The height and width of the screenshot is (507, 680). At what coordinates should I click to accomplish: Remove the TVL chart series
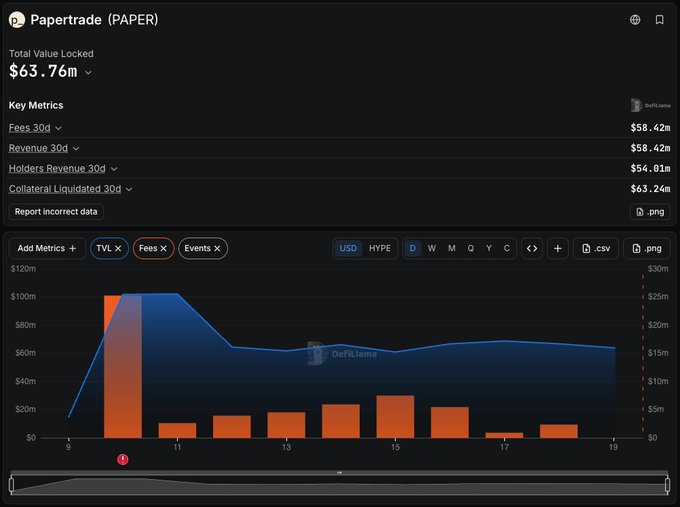(118, 249)
